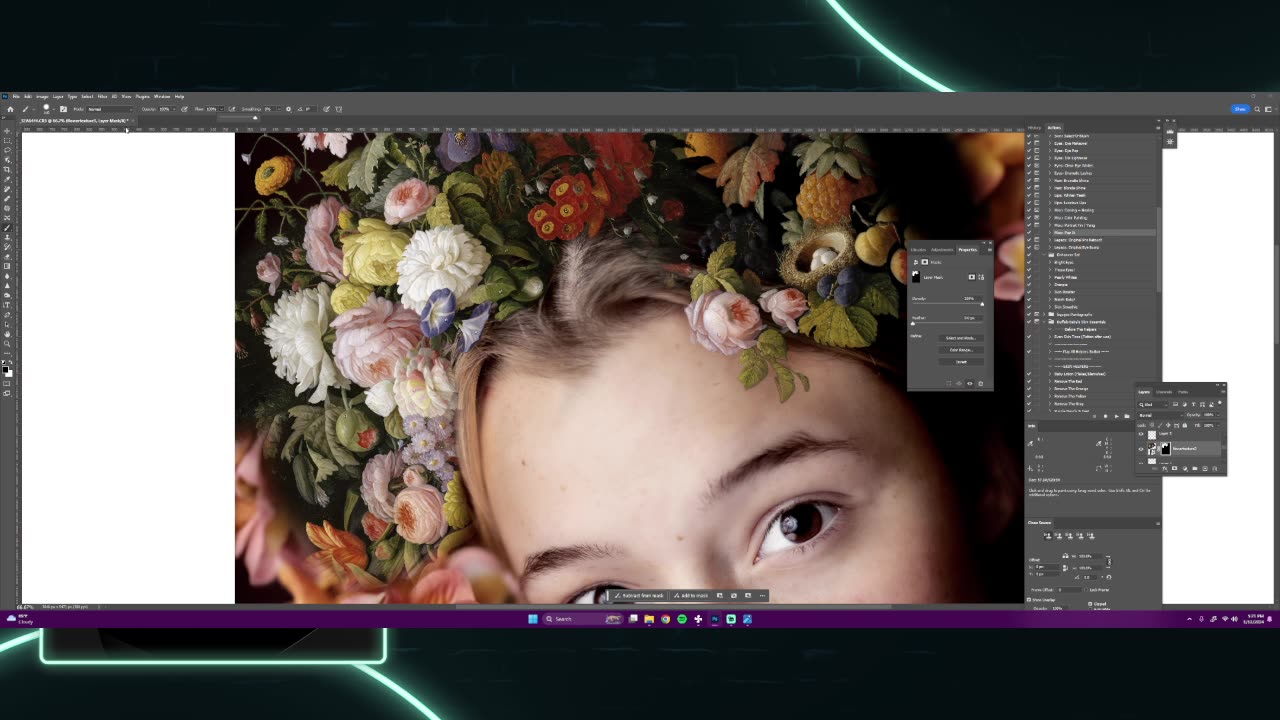This screenshot has height=720, width=1280.
Task: Select the Move tool
Action: (x=7, y=132)
